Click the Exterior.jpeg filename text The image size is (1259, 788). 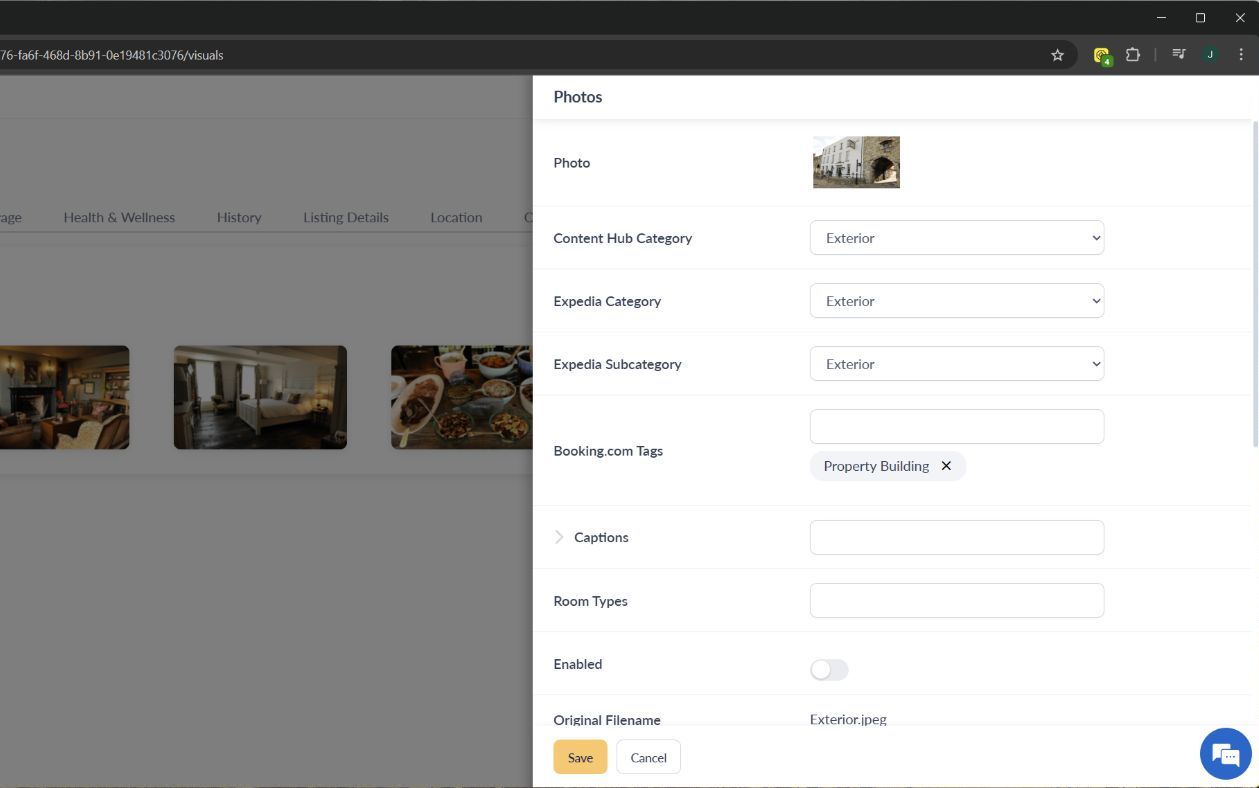pos(848,719)
